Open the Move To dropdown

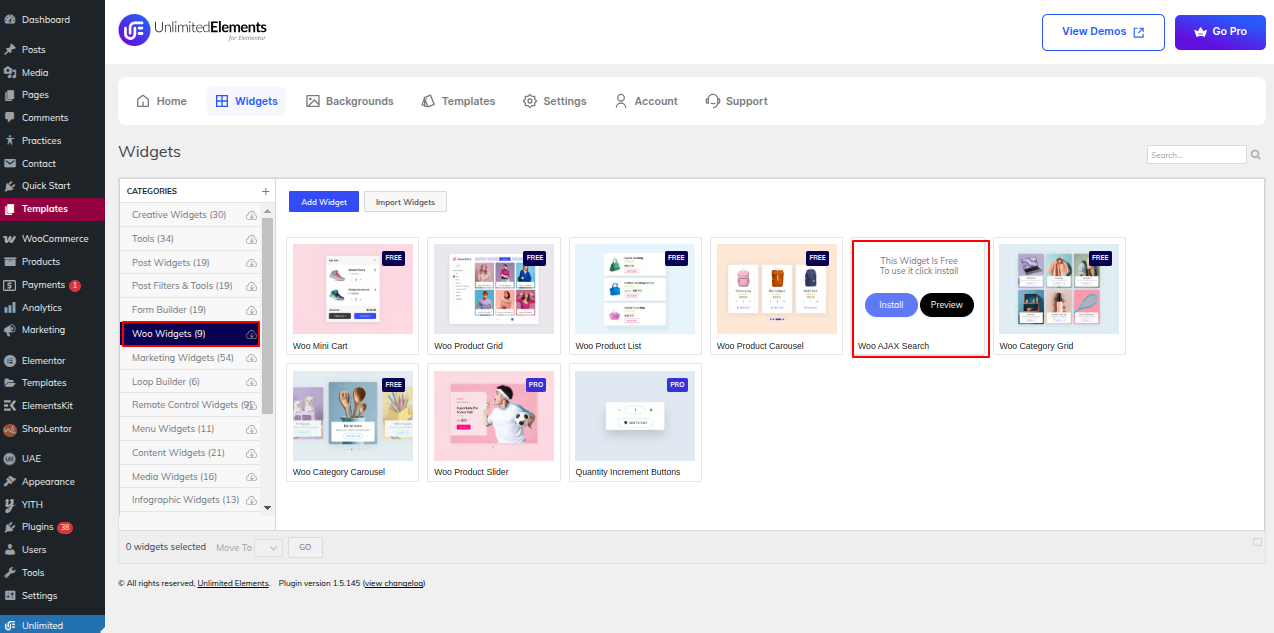tap(269, 548)
